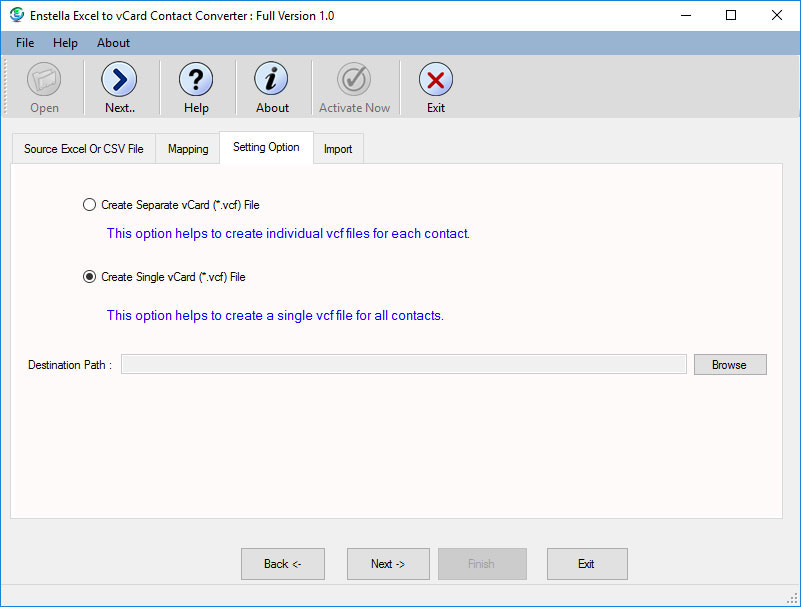Open the Help question mark icon

pyautogui.click(x=196, y=80)
